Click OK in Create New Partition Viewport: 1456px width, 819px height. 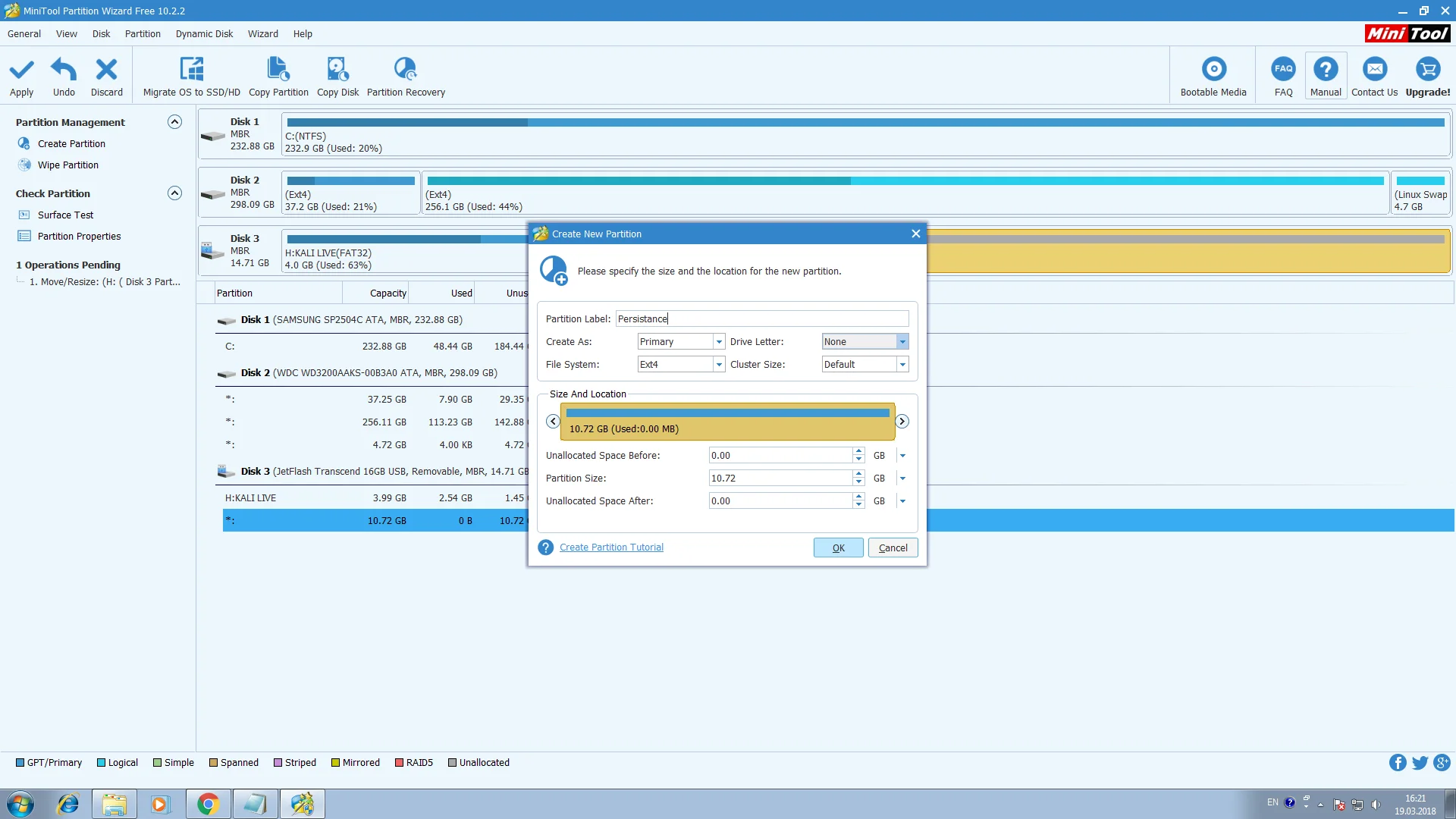click(x=838, y=548)
